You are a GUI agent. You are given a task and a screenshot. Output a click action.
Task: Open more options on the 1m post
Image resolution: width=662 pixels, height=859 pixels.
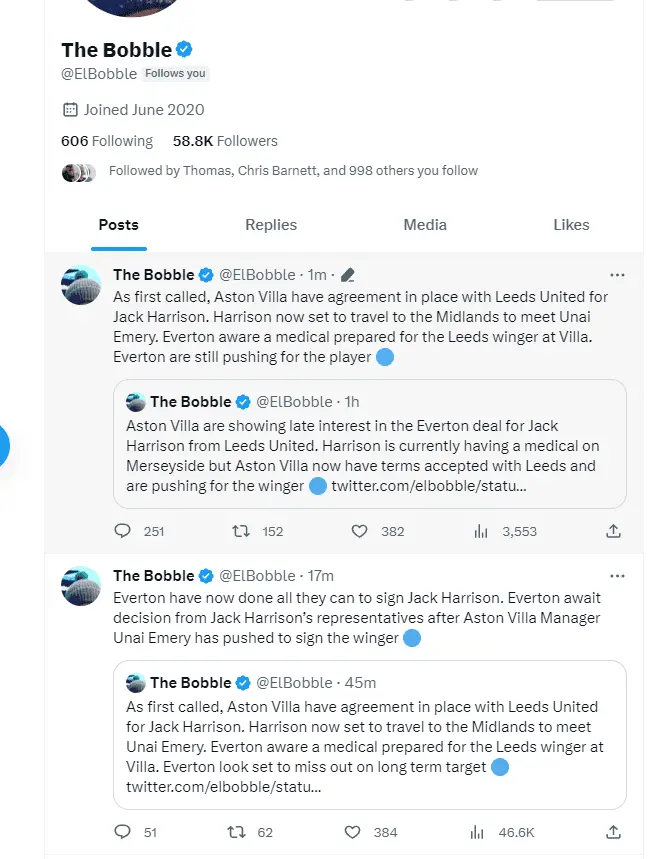pos(617,275)
